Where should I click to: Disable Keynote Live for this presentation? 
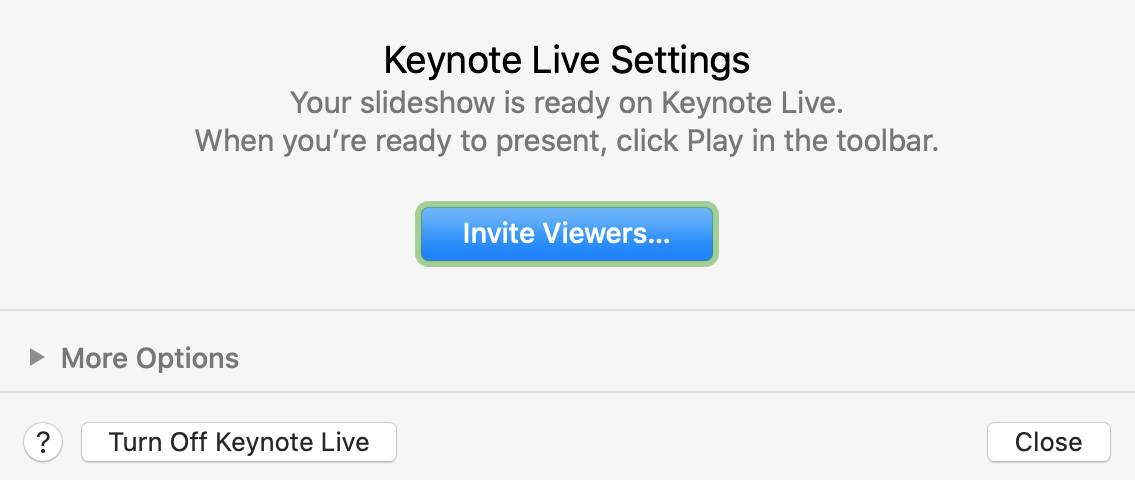tap(239, 442)
